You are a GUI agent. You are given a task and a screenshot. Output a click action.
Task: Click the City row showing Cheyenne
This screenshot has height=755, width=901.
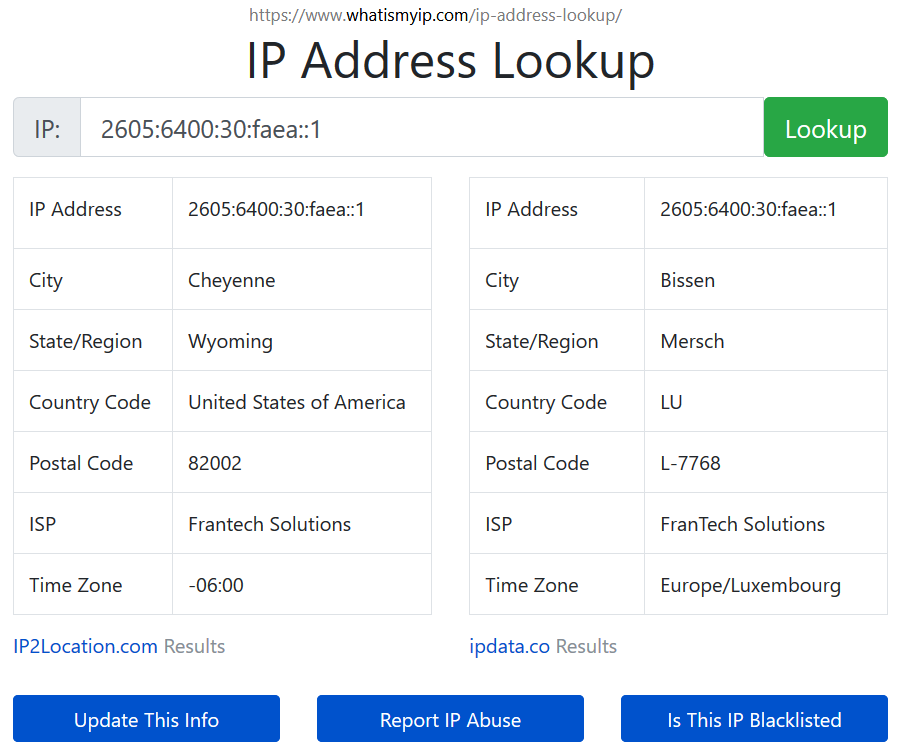click(231, 280)
